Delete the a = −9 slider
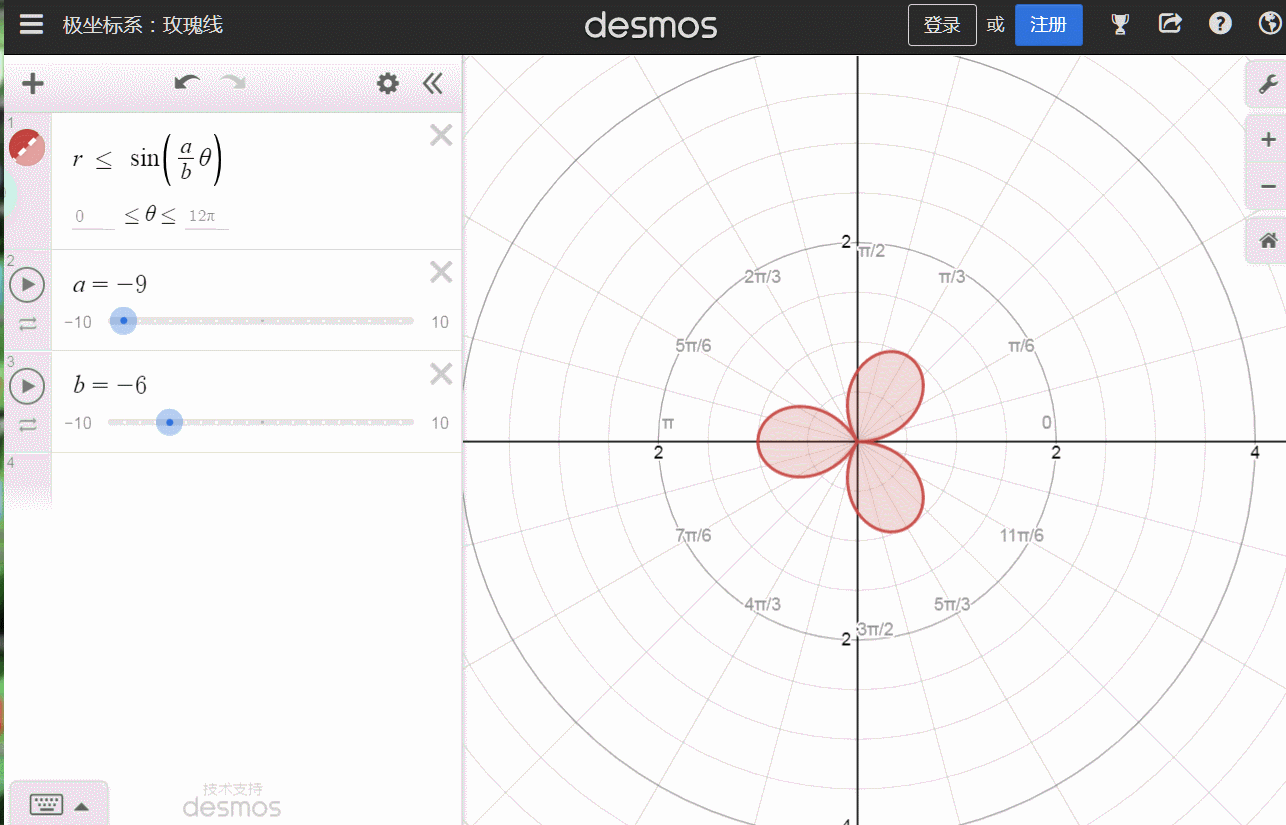Image resolution: width=1286 pixels, height=825 pixels. point(441,272)
